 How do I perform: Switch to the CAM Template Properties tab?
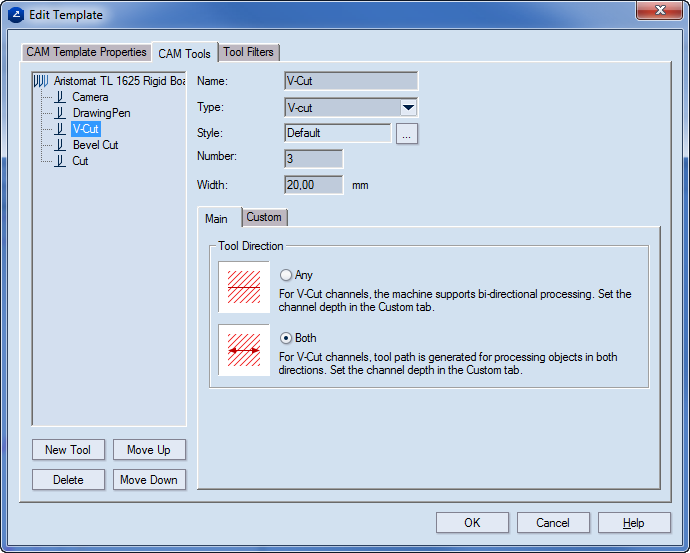pos(86,52)
